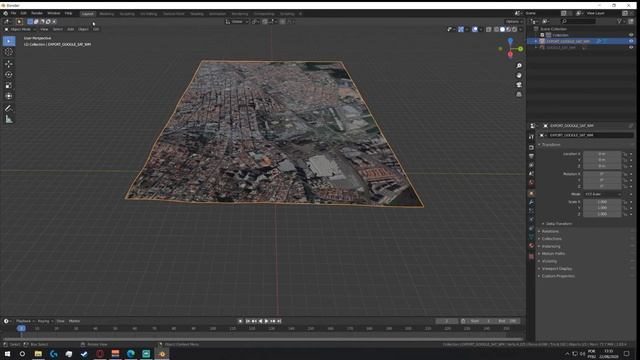Toggle visibility eye of EXPORT_GOOGLE_SAT_WM object
640x360 pixels.
click(631, 41)
